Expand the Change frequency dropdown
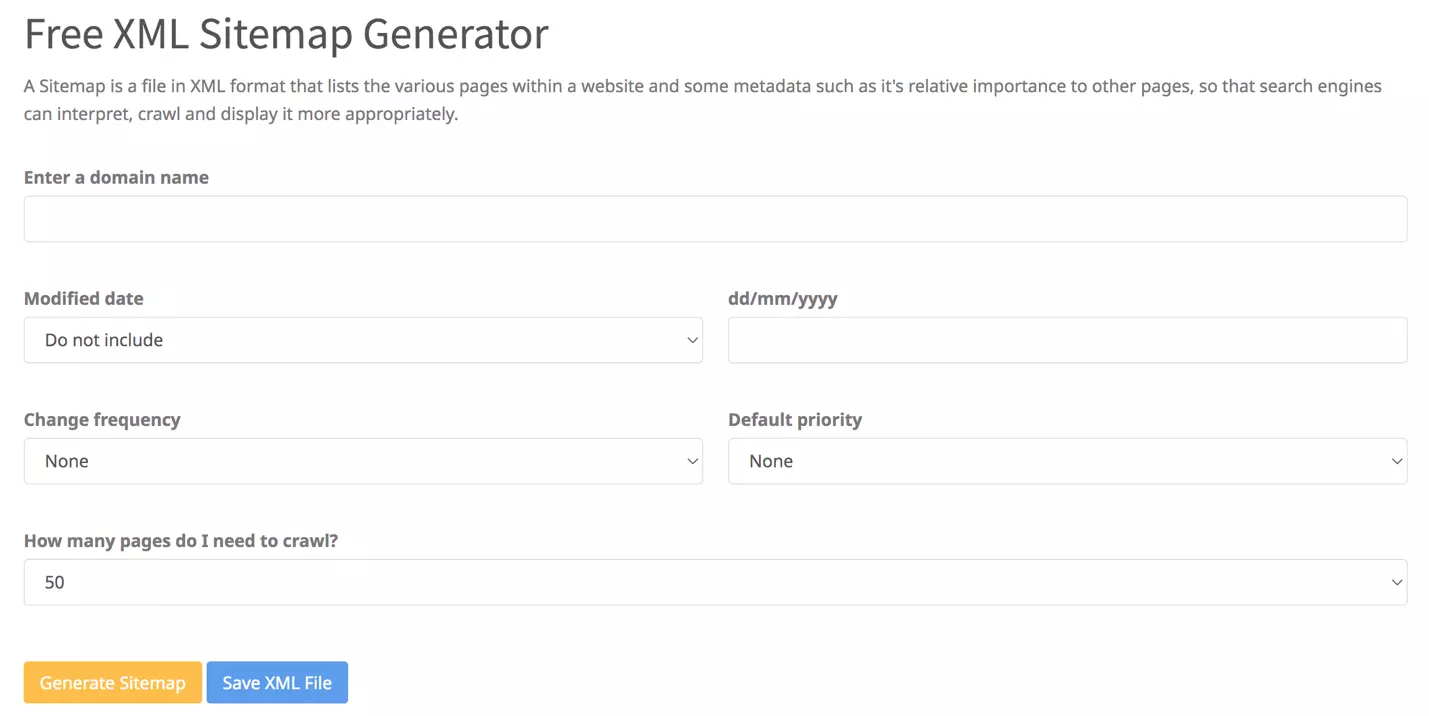 click(x=363, y=461)
